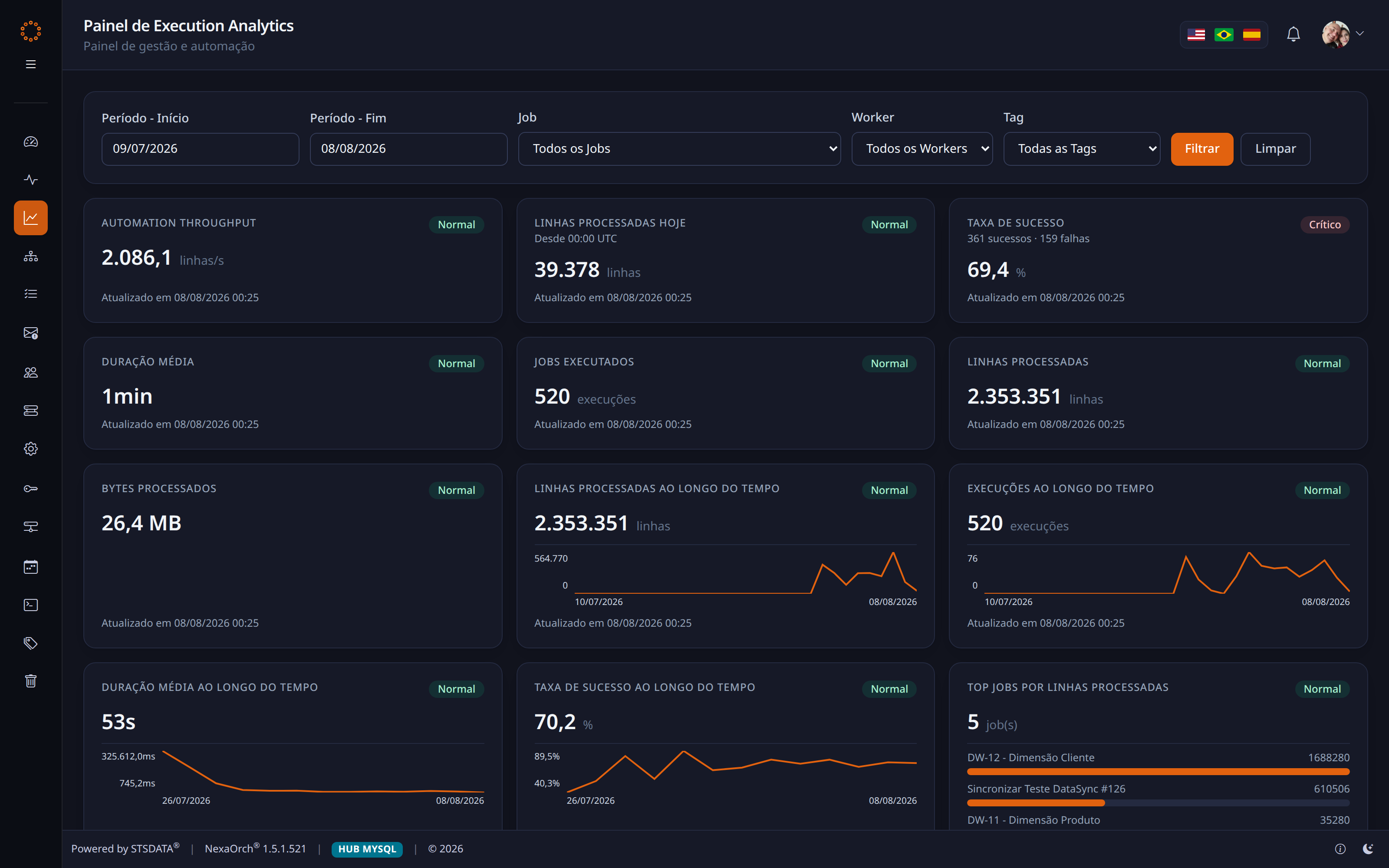Open the network server connection icon
1389x868 pixels.
pos(31,527)
